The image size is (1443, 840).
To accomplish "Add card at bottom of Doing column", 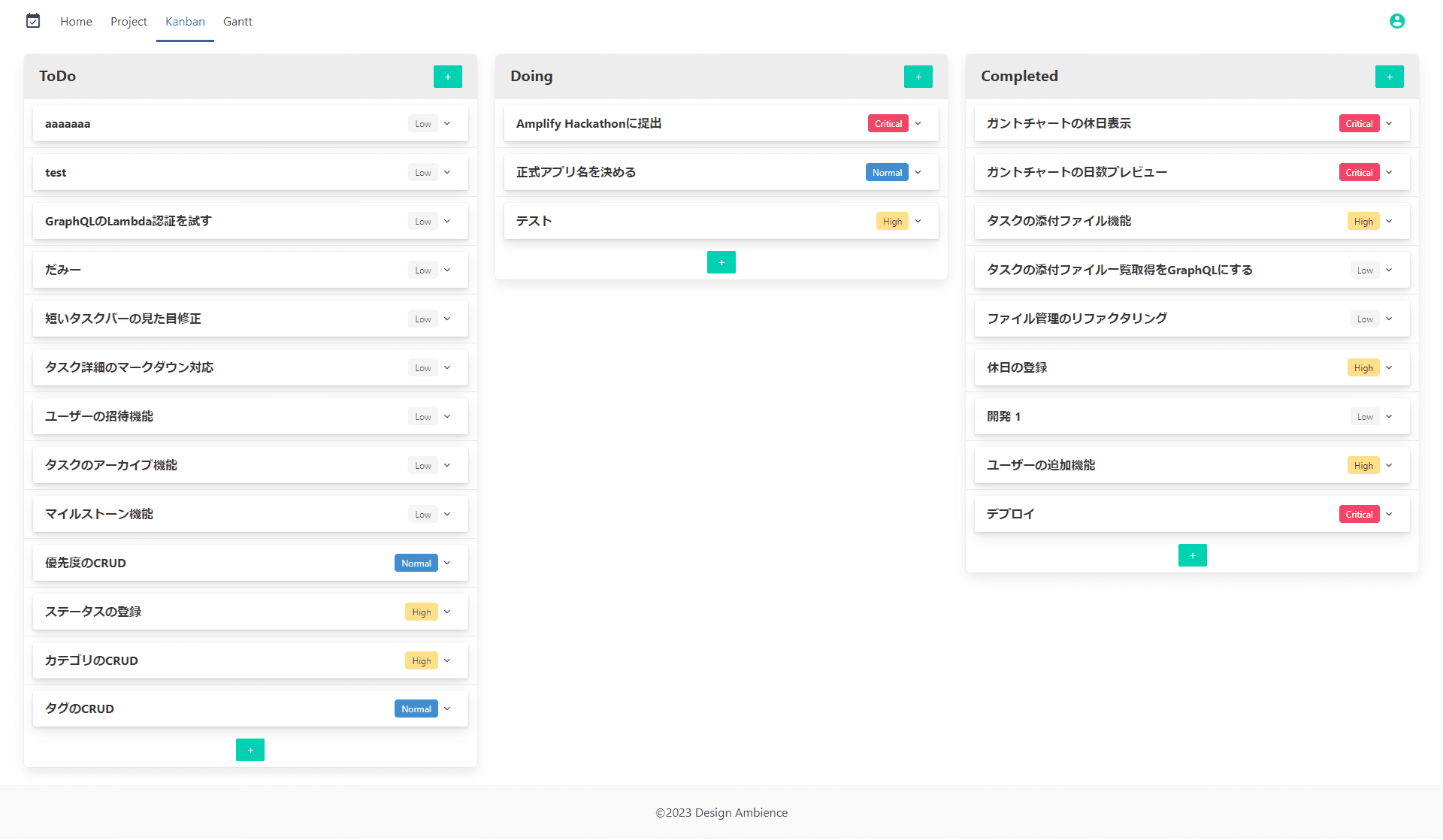I will coord(721,262).
